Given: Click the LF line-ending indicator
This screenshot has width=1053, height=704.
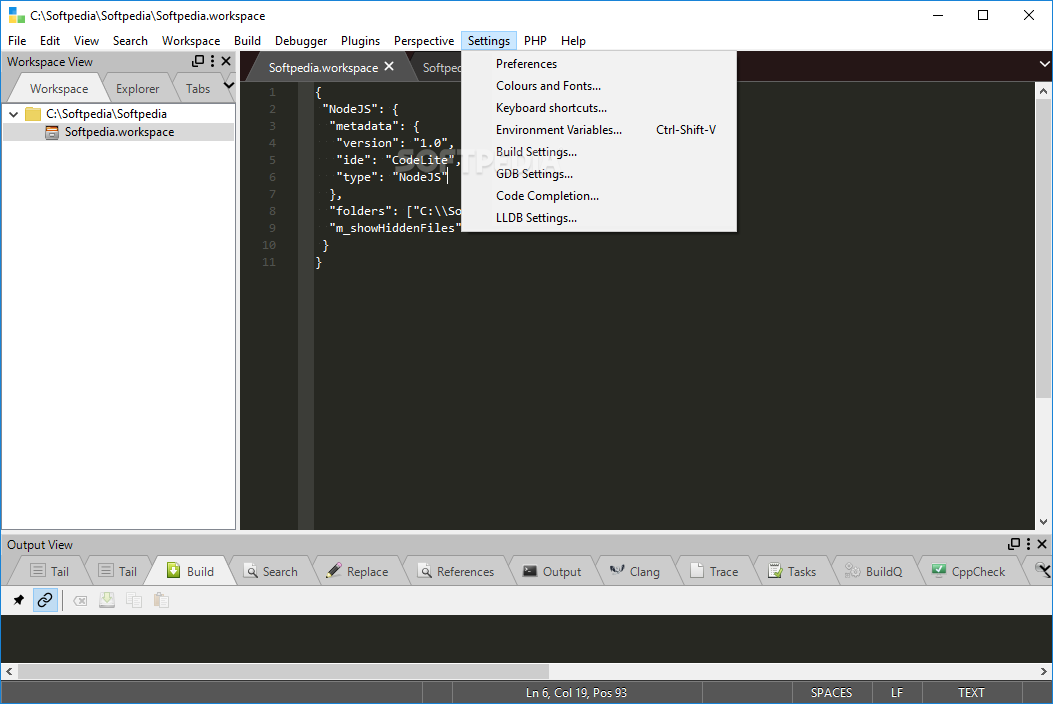Looking at the screenshot, I should click(x=897, y=693).
